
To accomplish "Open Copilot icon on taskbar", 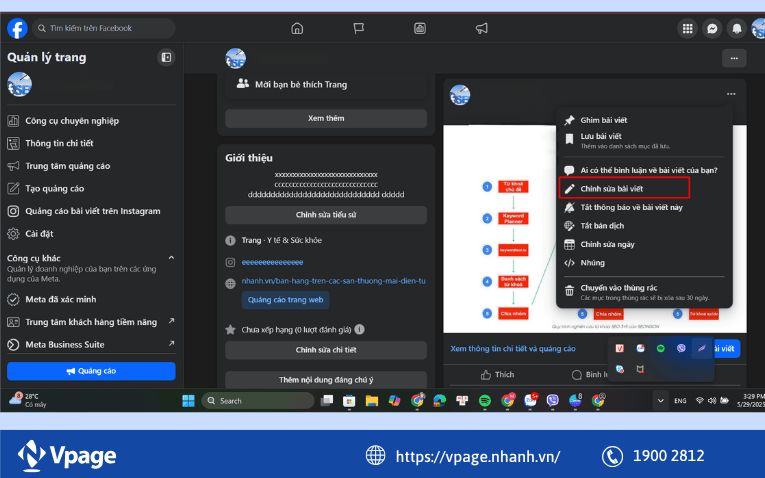I will click(394, 401).
